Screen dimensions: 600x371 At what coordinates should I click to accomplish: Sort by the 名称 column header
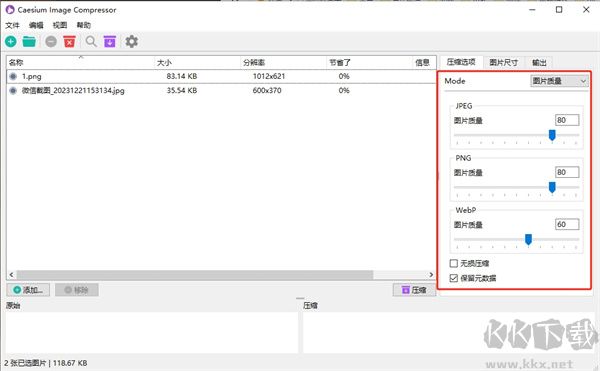coord(81,62)
